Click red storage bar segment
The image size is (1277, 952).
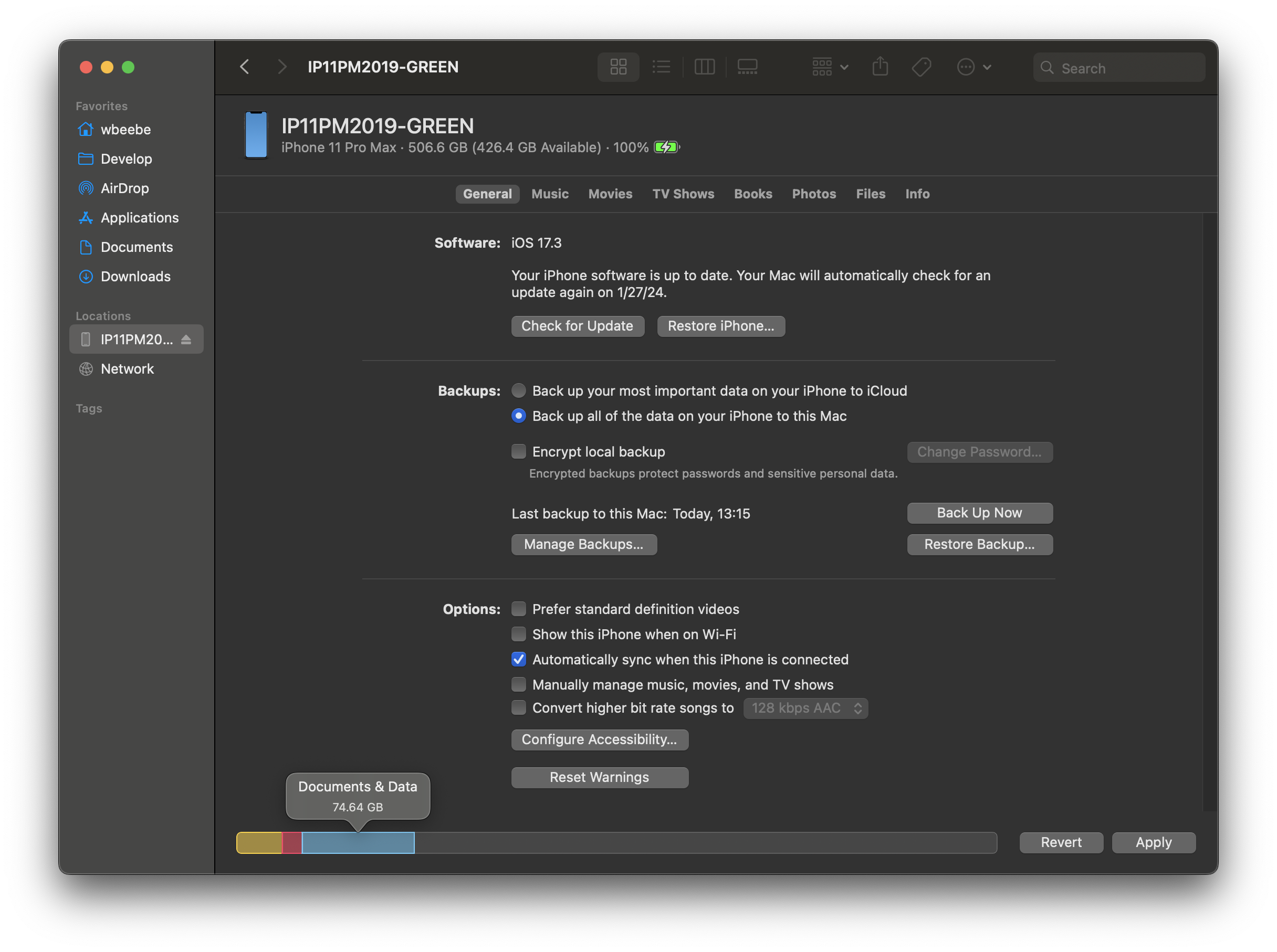[x=292, y=842]
